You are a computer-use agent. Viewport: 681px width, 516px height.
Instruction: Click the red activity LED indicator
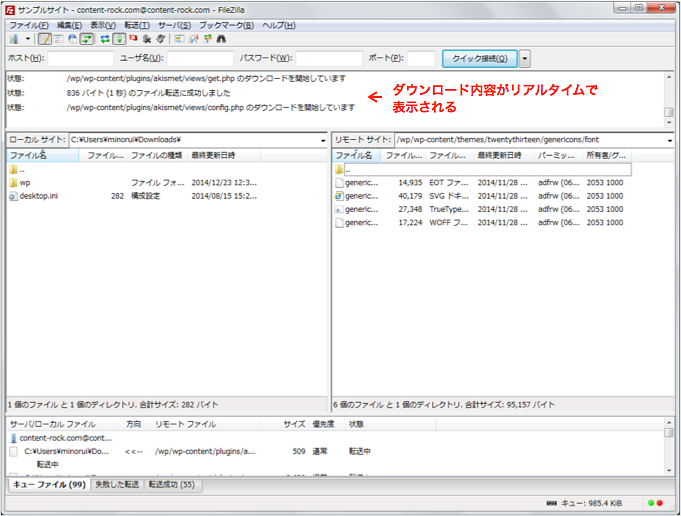coord(660,503)
